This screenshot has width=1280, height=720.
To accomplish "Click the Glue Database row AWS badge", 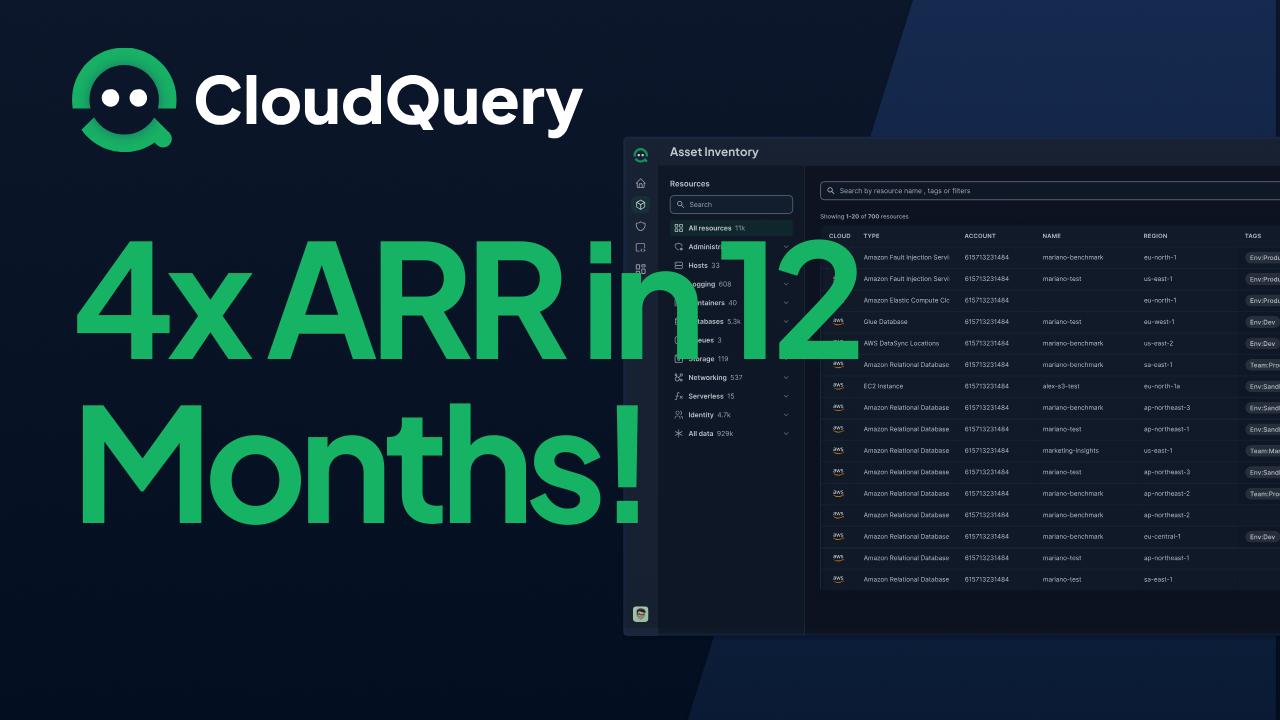I will tap(839, 322).
